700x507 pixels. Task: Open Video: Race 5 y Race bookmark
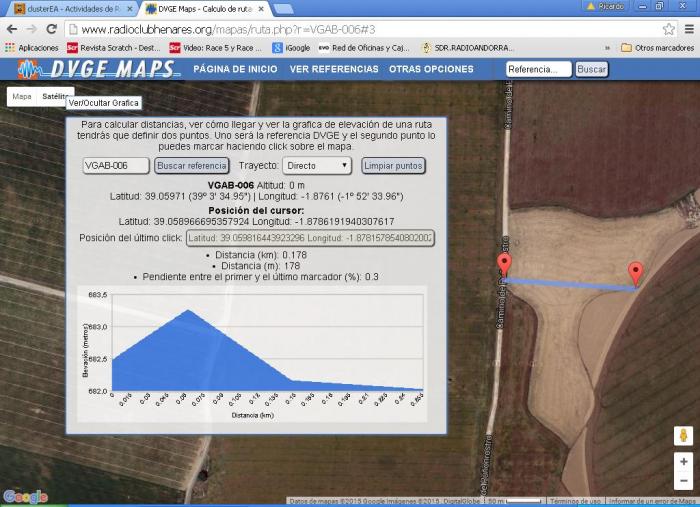[x=216, y=48]
